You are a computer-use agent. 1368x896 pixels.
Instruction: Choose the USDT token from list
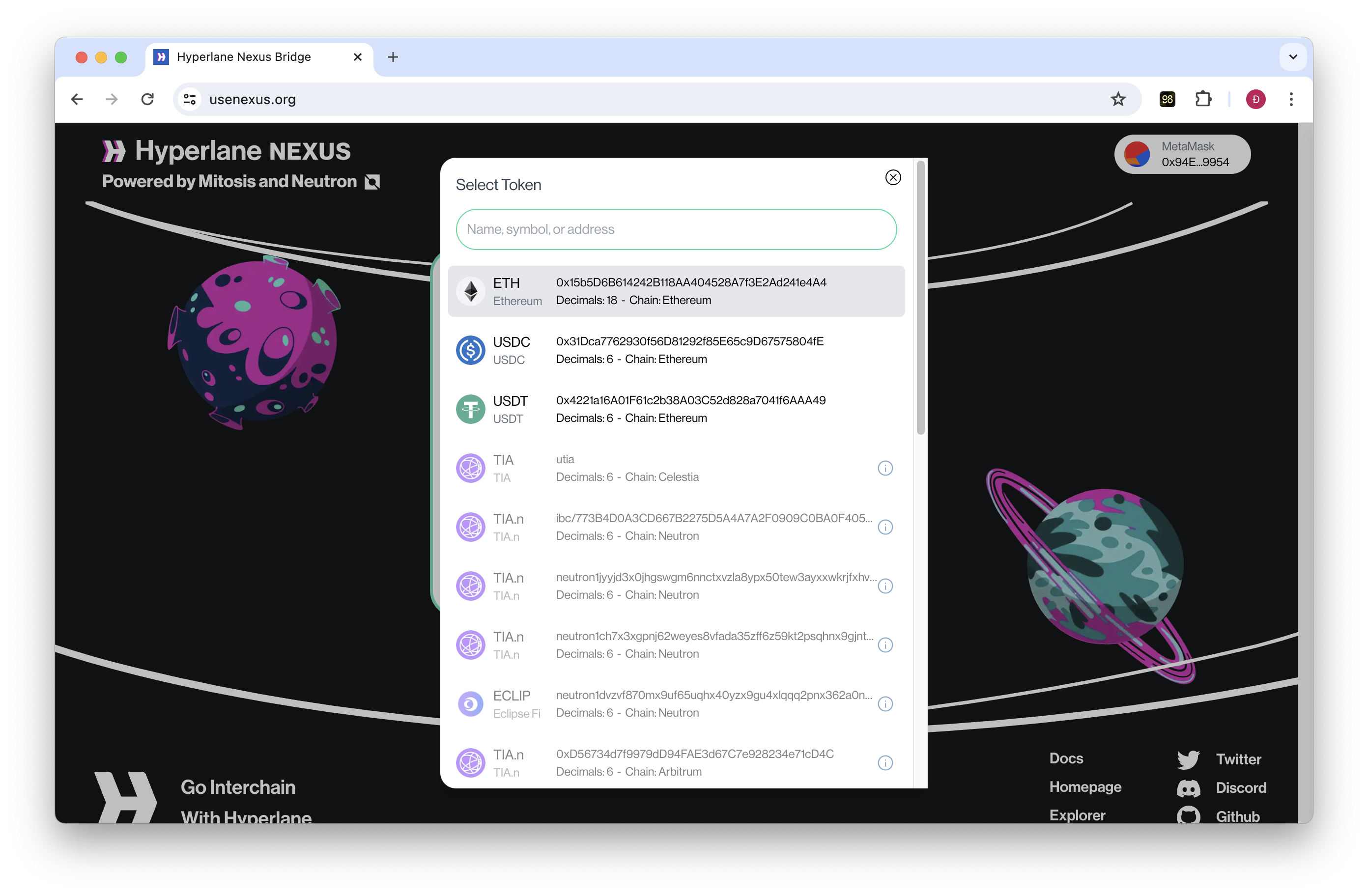point(676,409)
